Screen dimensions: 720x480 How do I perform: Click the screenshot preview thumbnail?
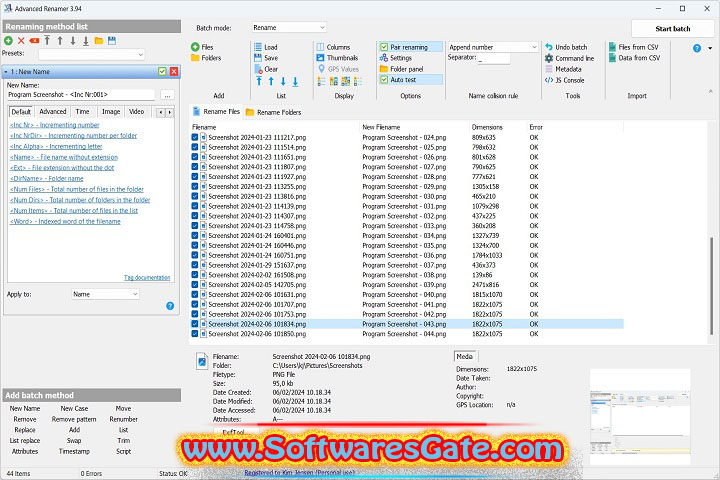click(x=640, y=417)
